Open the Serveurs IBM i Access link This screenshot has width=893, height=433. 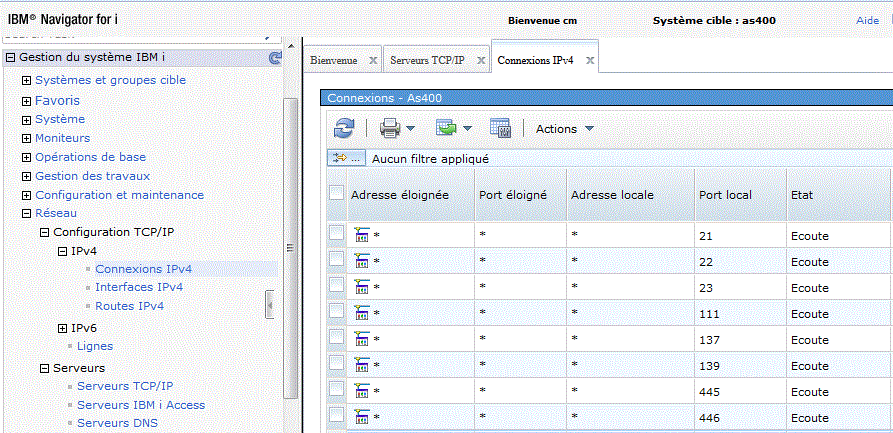click(141, 405)
